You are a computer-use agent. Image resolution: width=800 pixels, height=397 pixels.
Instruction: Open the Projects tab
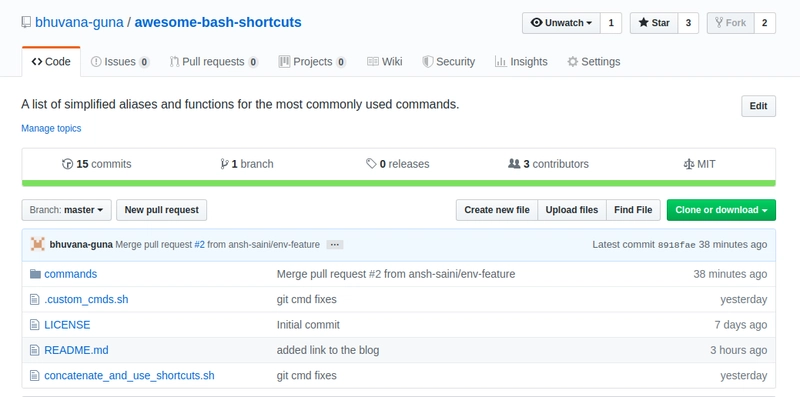[x=312, y=62]
